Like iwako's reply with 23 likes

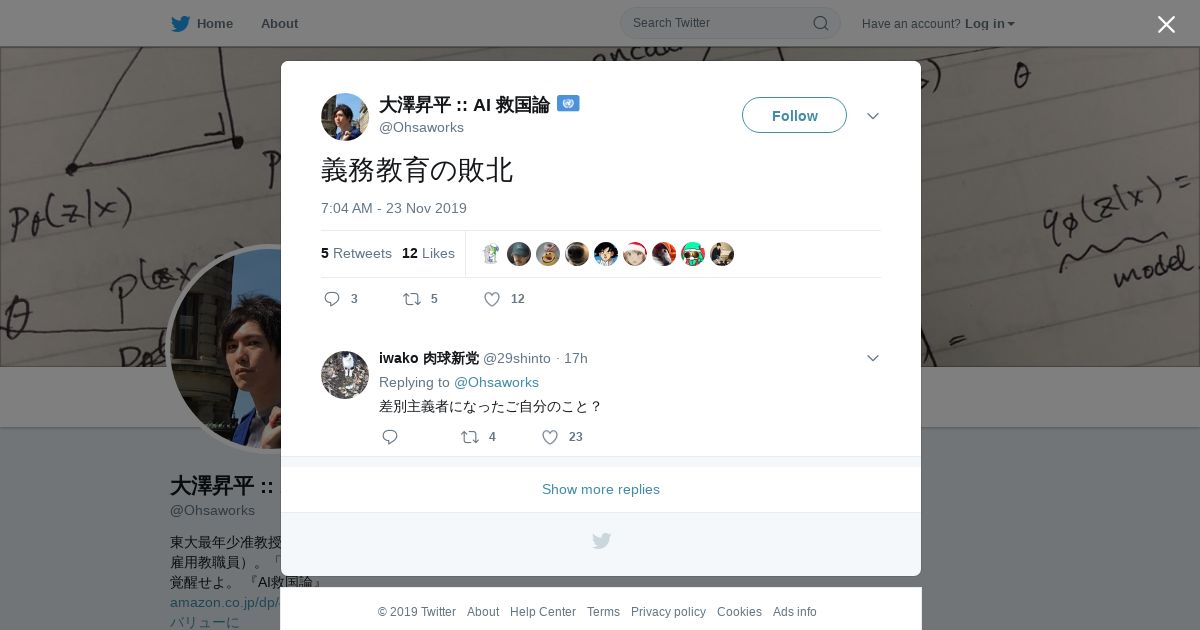(550, 437)
